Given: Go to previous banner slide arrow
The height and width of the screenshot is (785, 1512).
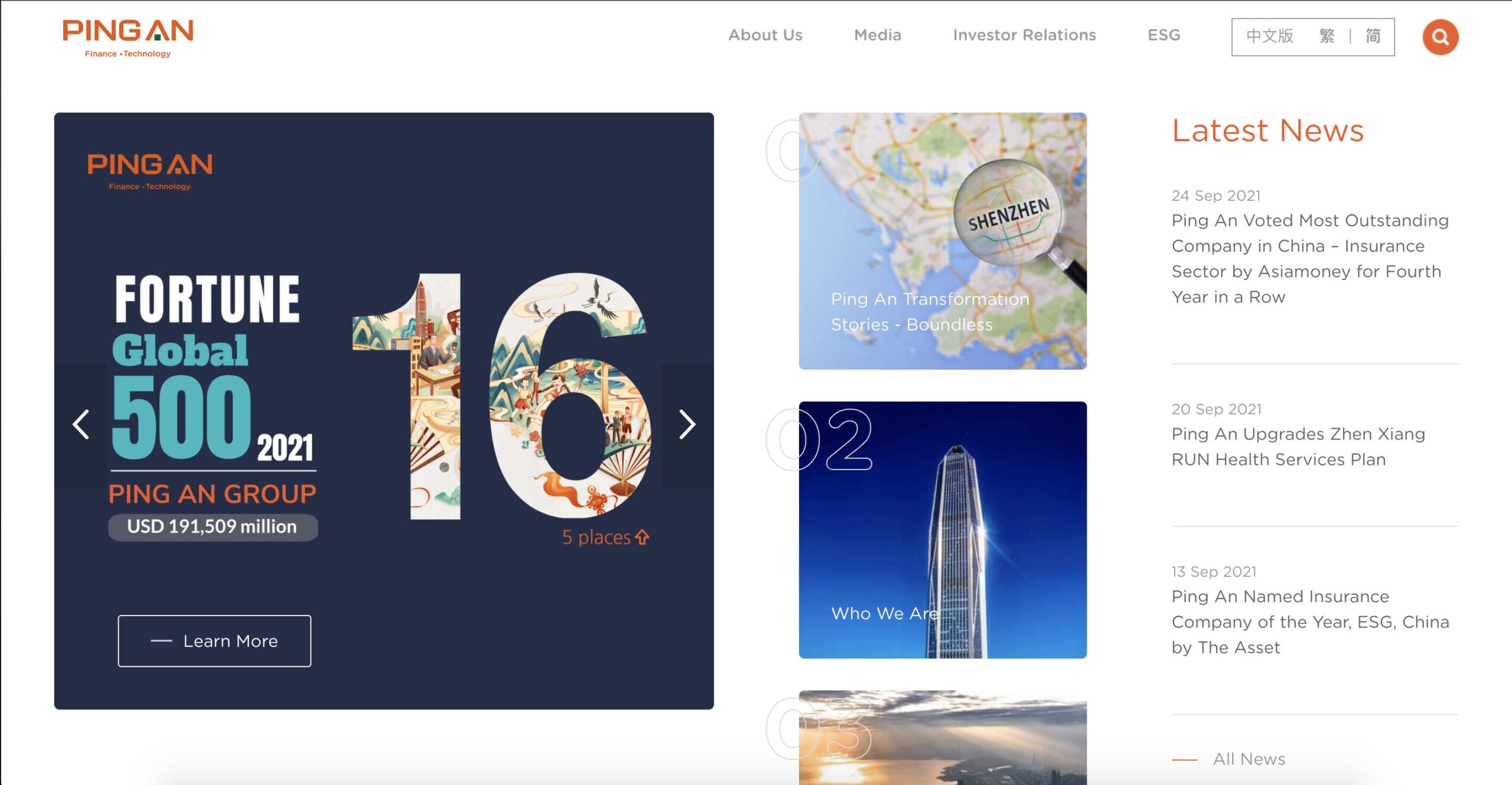Looking at the screenshot, I should (x=81, y=424).
